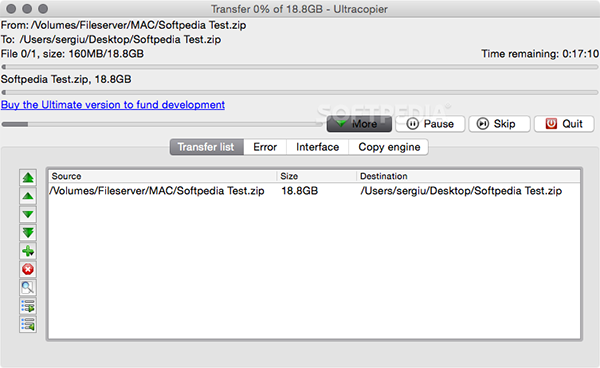600x368 pixels.
Task: Sort list by Source column header
Action: 163,176
